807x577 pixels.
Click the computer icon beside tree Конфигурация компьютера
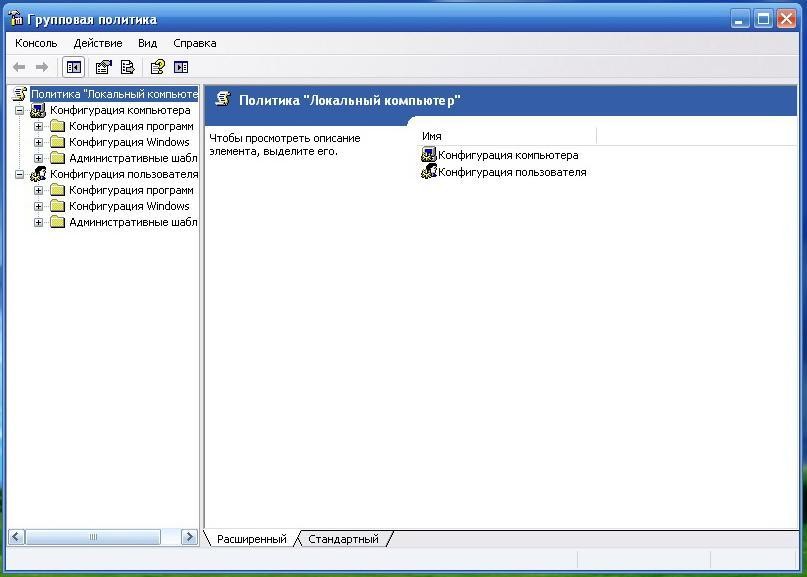[x=38, y=110]
